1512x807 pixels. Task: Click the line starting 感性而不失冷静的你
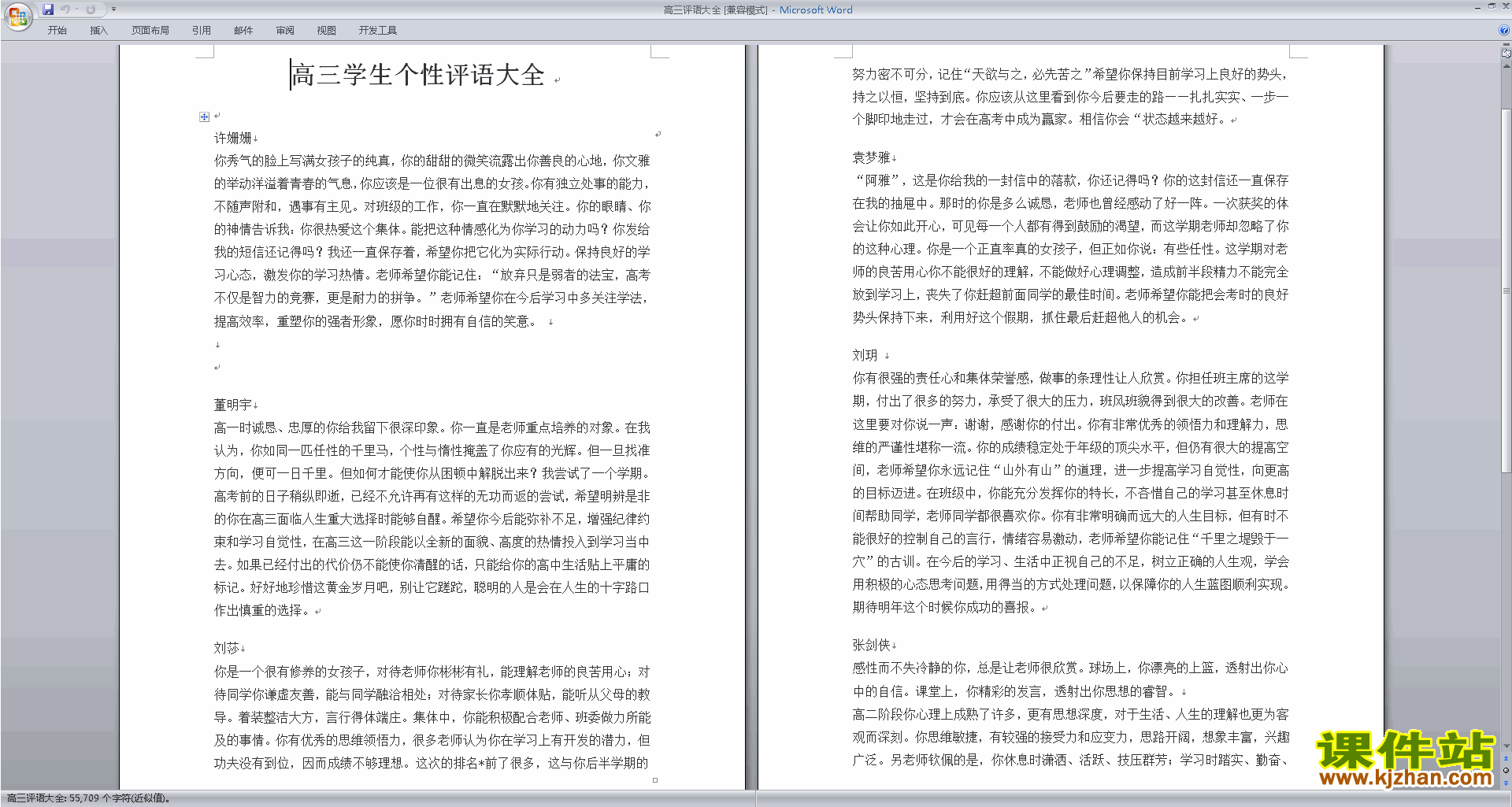[1070, 668]
